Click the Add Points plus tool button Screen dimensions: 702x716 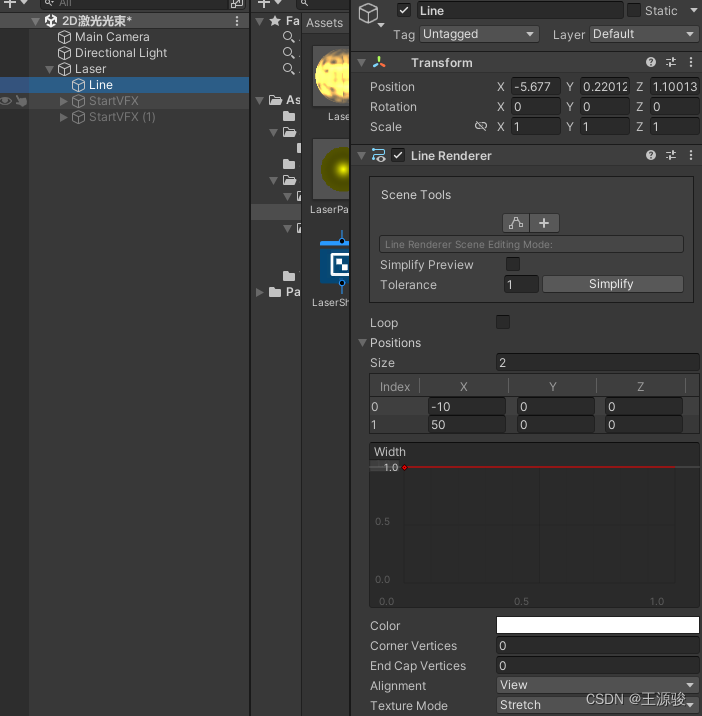pos(545,223)
